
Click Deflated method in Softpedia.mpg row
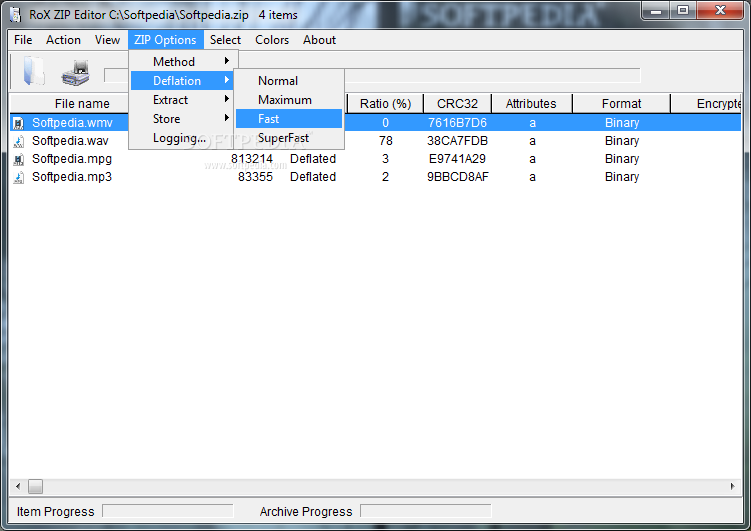[313, 158]
